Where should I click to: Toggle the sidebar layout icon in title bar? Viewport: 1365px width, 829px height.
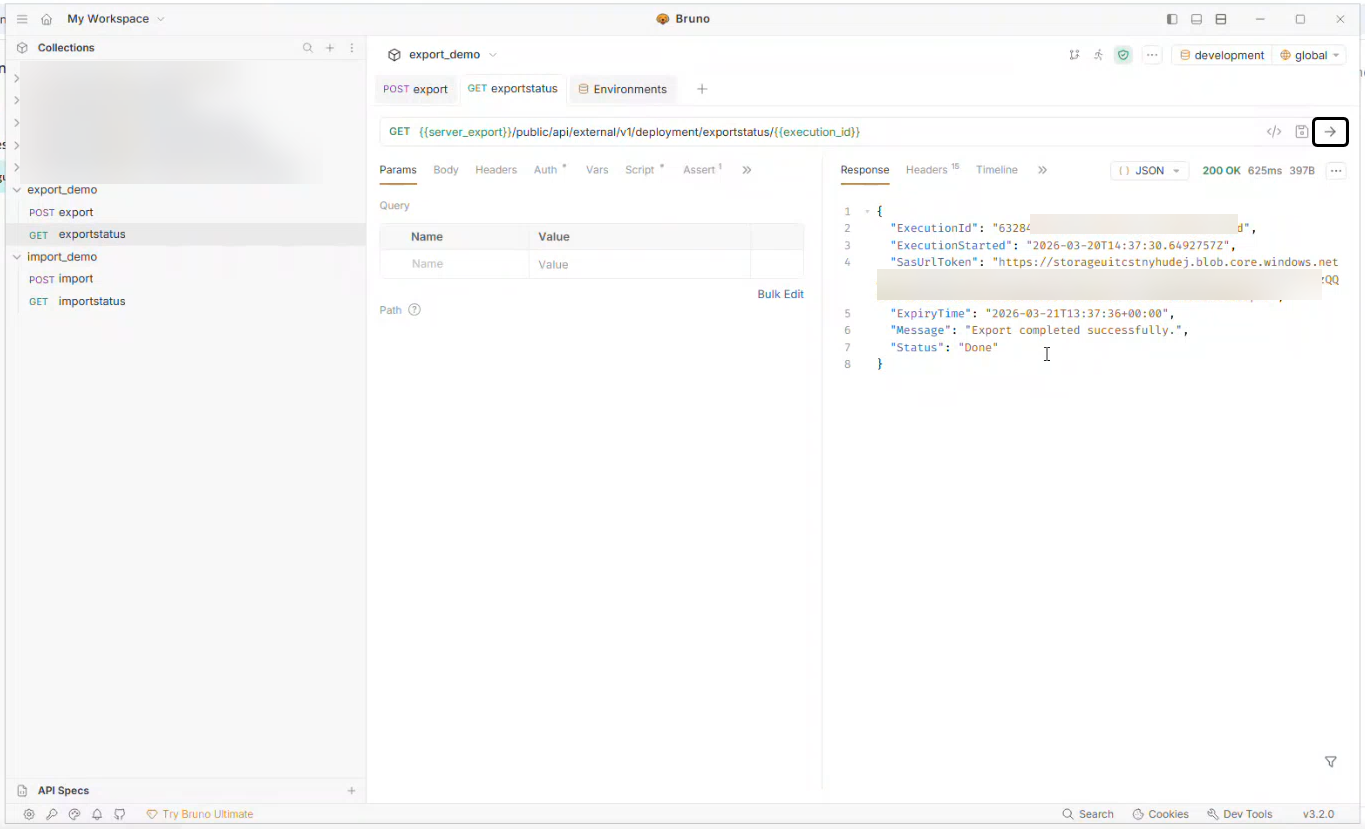[x=1172, y=19]
